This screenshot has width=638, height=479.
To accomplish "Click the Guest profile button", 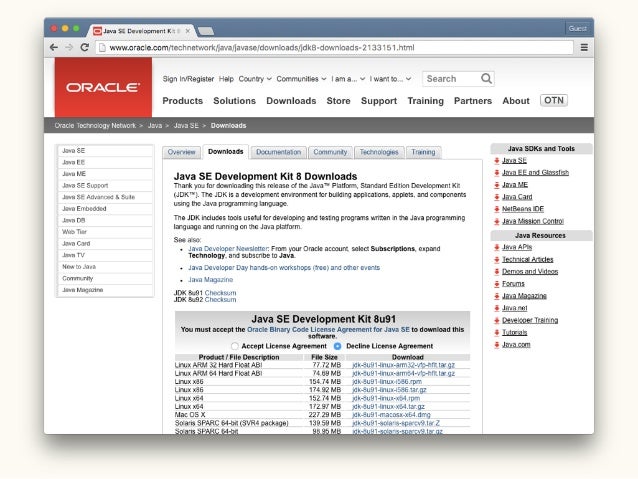I will point(577,28).
